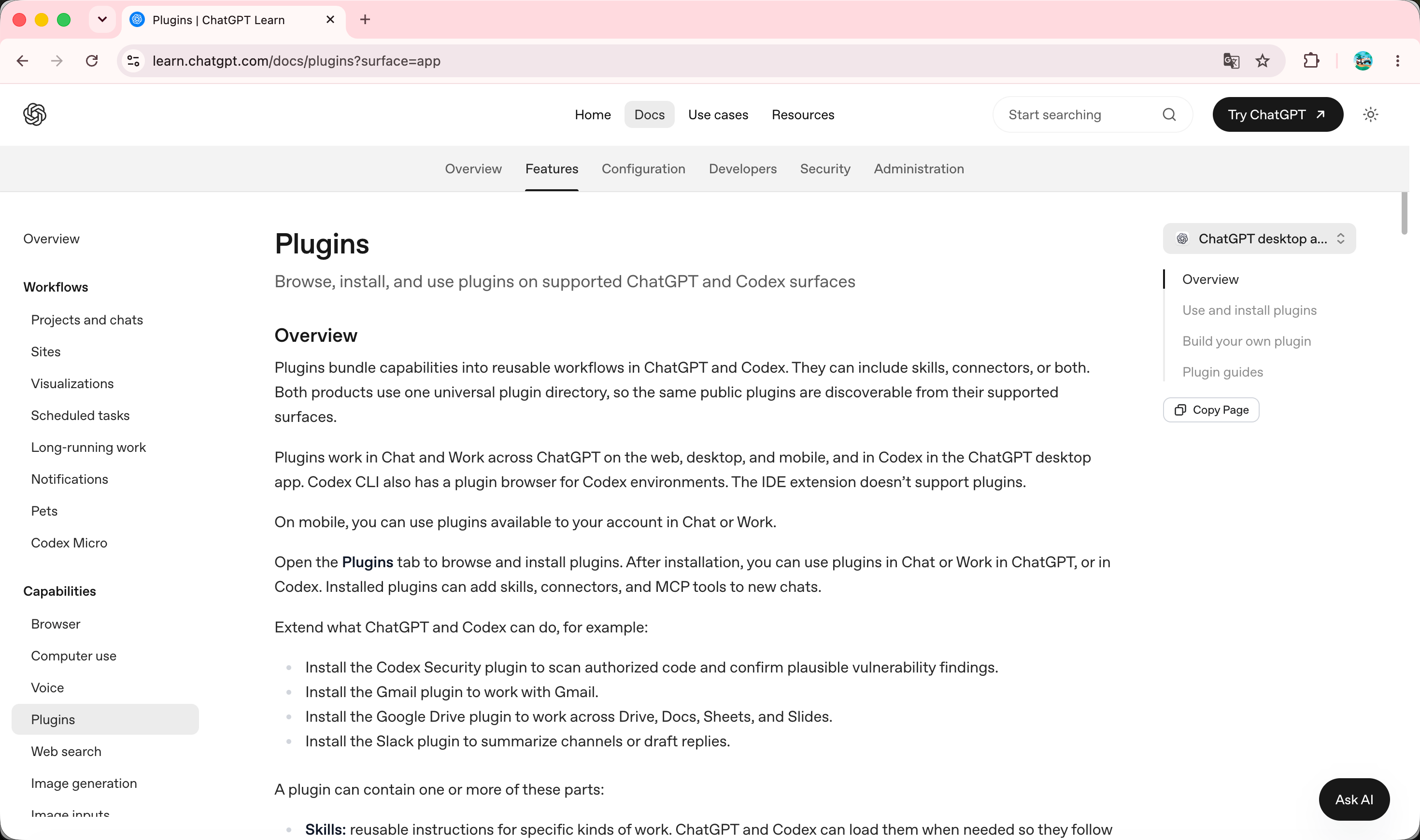
Task: Click the bold Skills: label in the list
Action: [326, 829]
